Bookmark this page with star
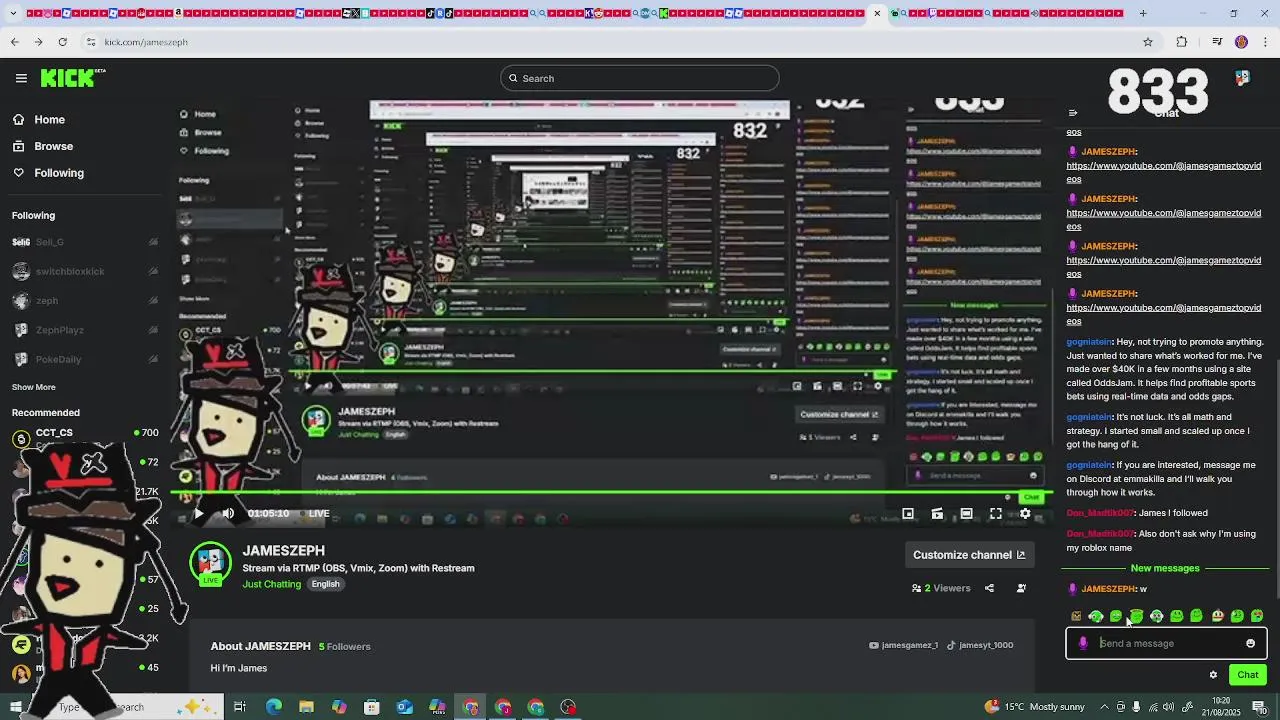 pos(1148,42)
